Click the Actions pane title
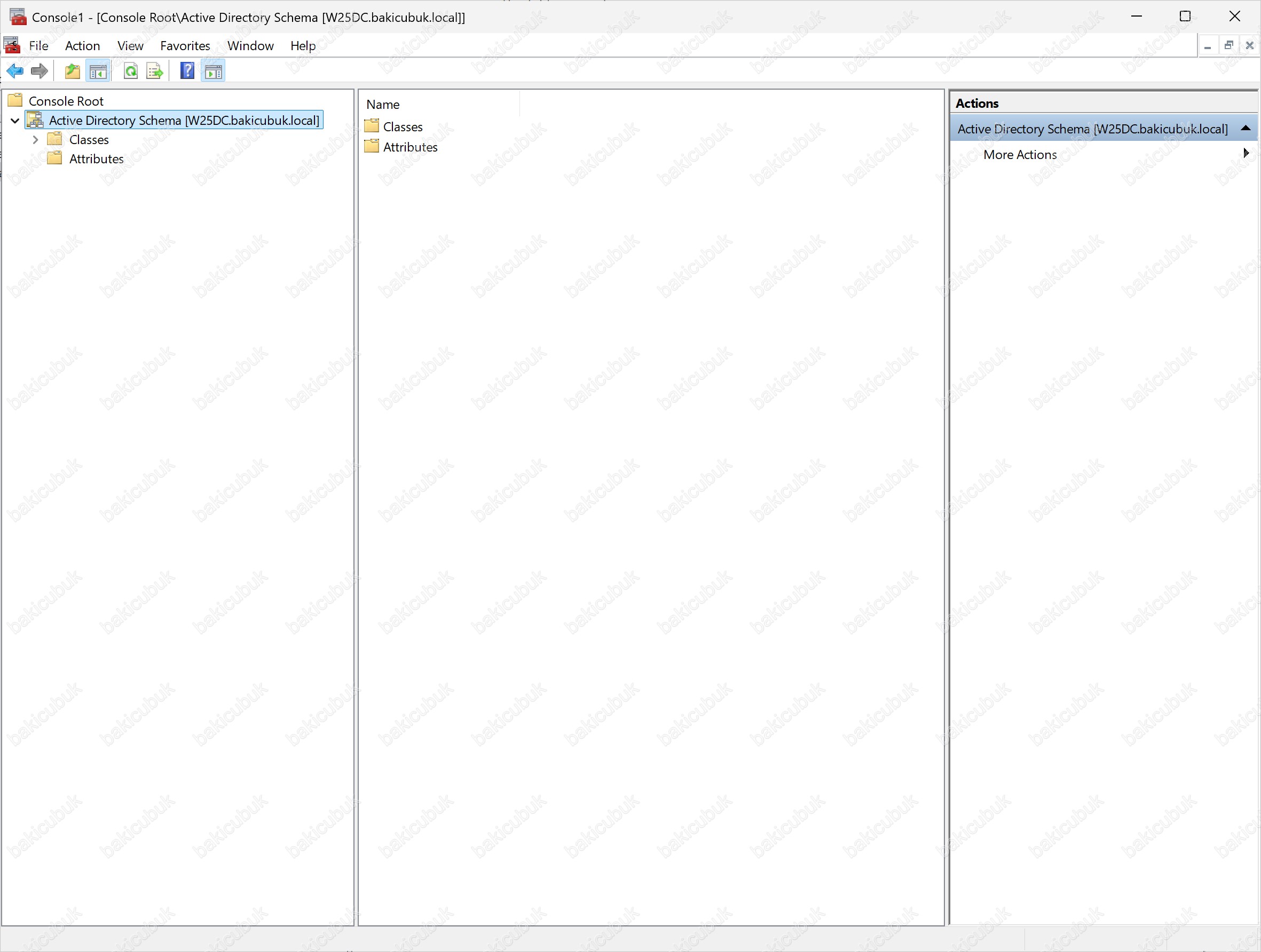 coord(977,103)
